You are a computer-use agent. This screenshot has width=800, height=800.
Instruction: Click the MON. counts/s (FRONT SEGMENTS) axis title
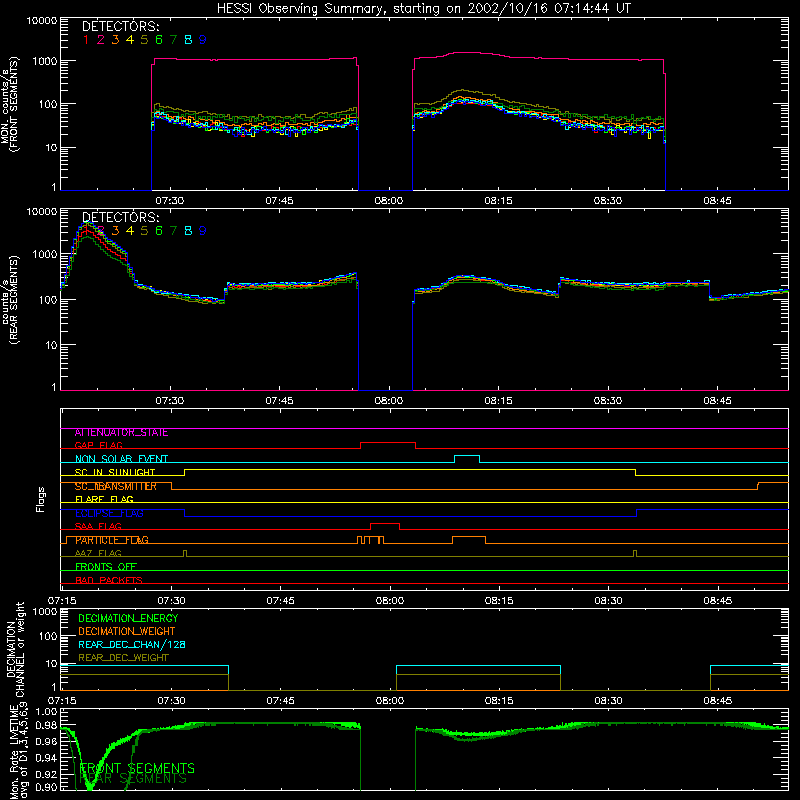[10, 105]
